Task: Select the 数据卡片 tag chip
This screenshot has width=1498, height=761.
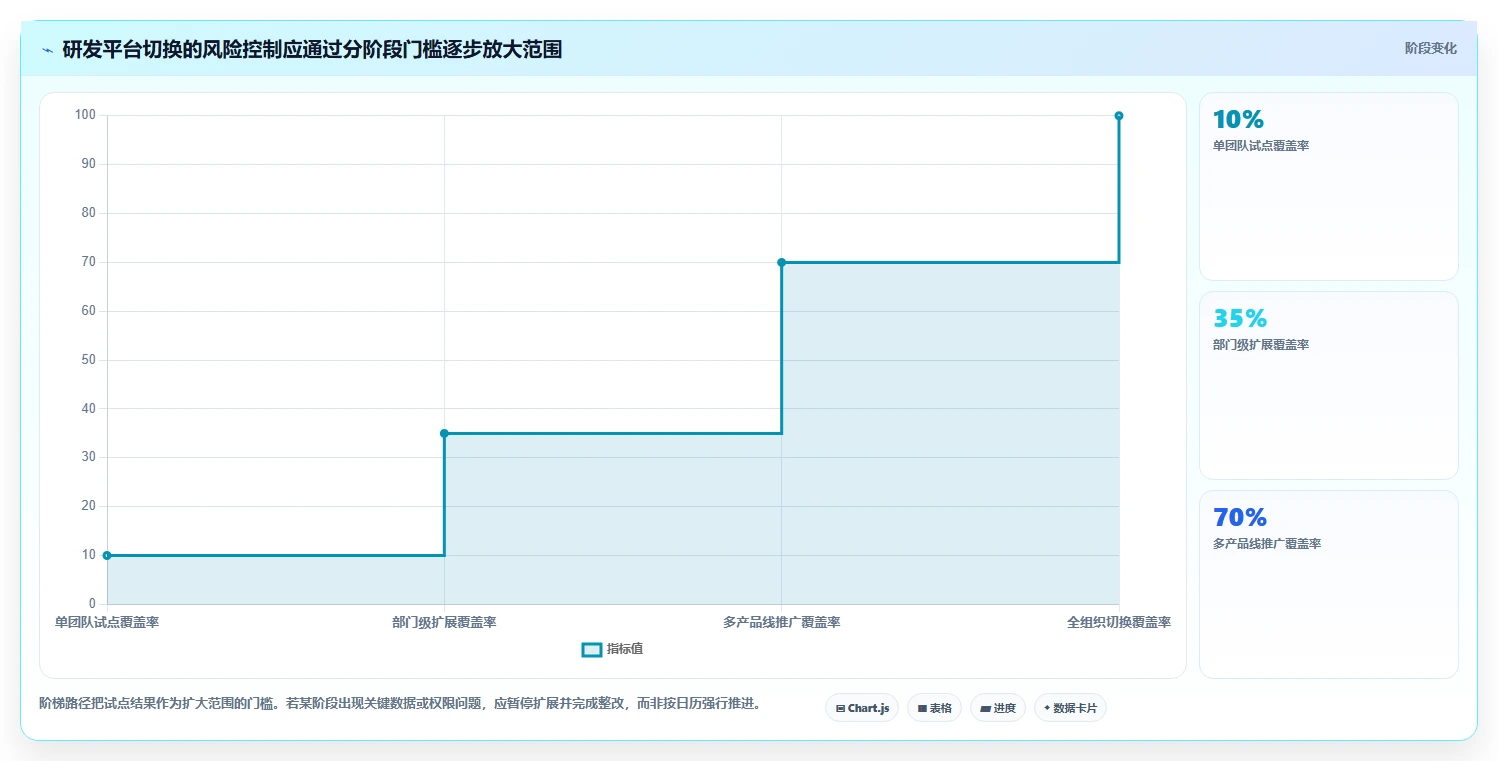Action: click(x=1070, y=708)
